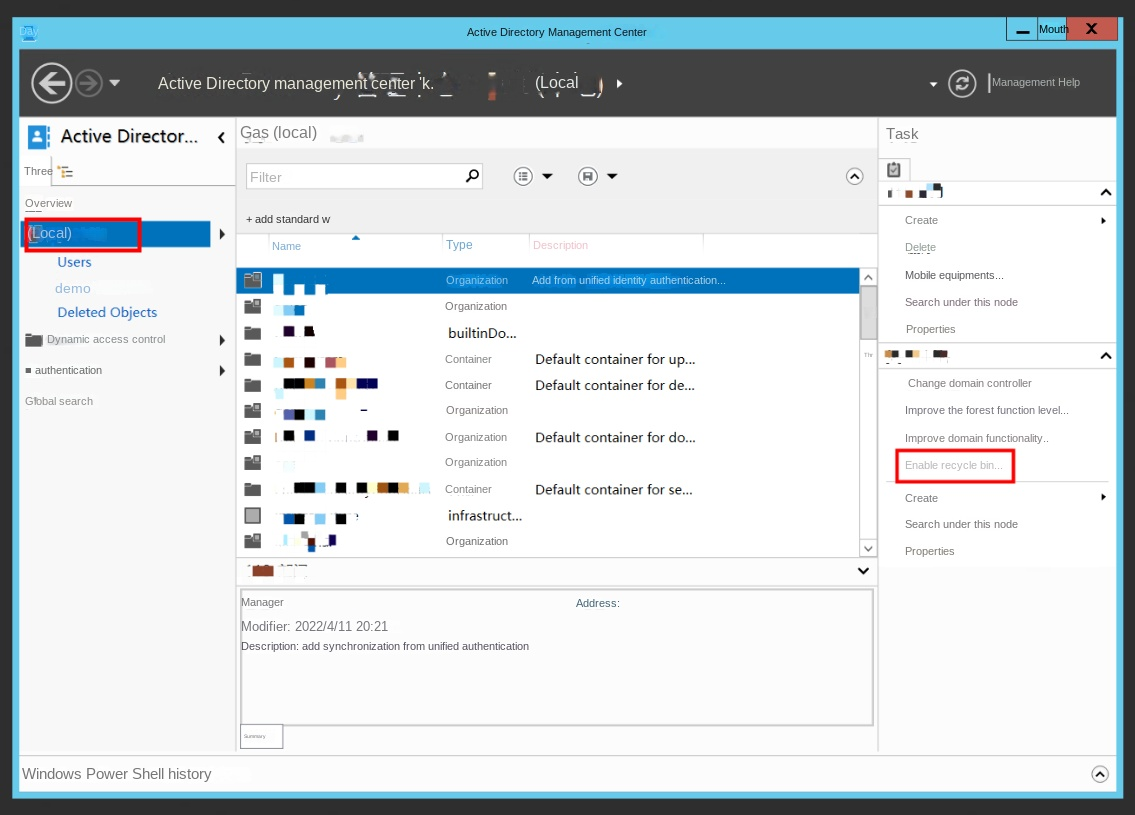Select the Default container for do... row
The width and height of the screenshot is (1135, 815).
pyautogui.click(x=547, y=437)
